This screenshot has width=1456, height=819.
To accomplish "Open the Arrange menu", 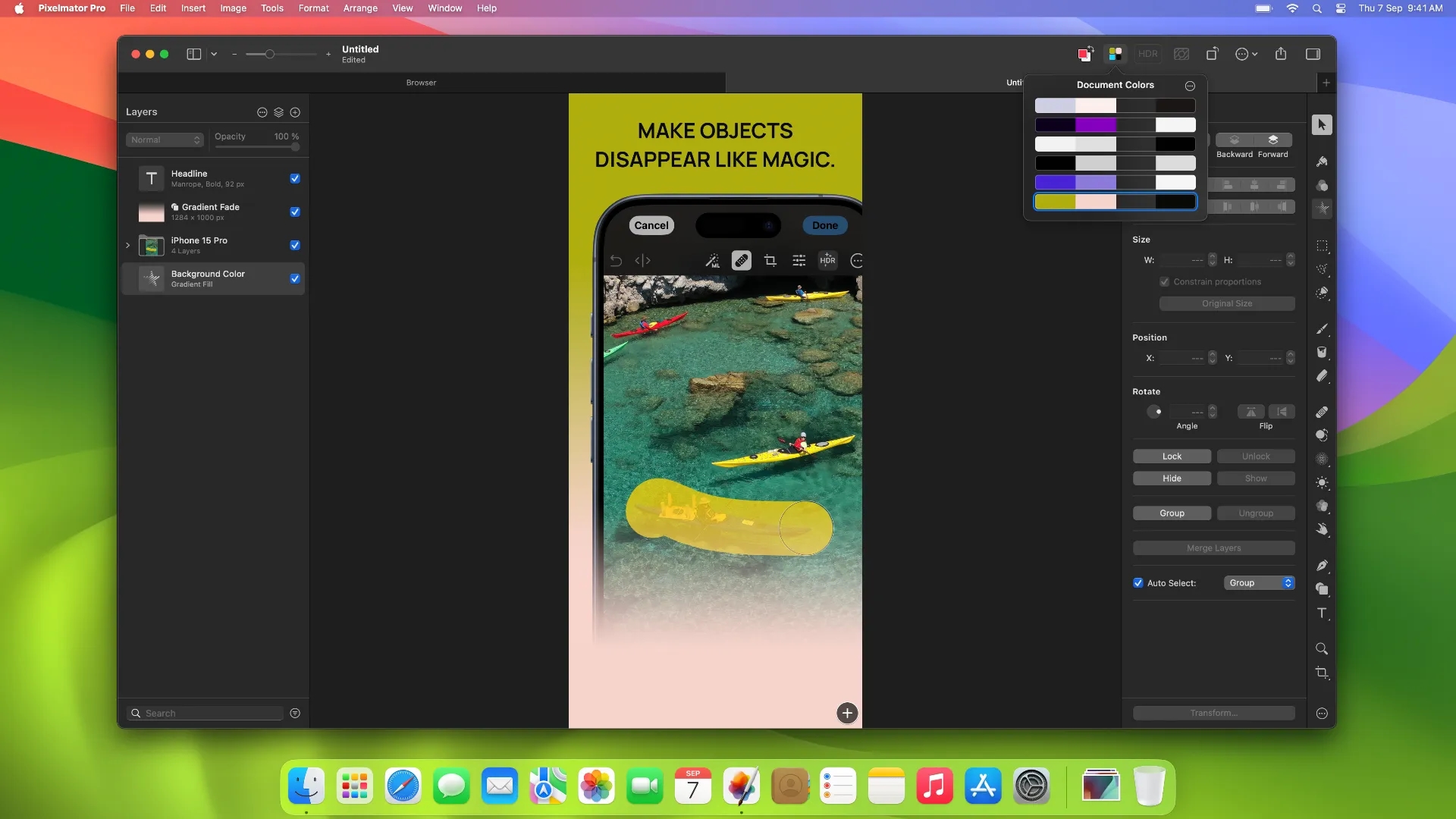I will point(359,8).
